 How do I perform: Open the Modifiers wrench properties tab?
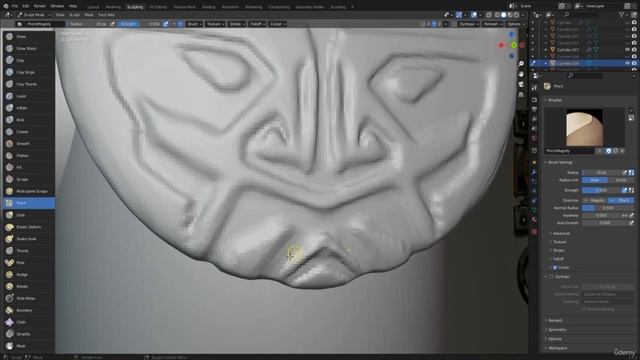coord(534,172)
